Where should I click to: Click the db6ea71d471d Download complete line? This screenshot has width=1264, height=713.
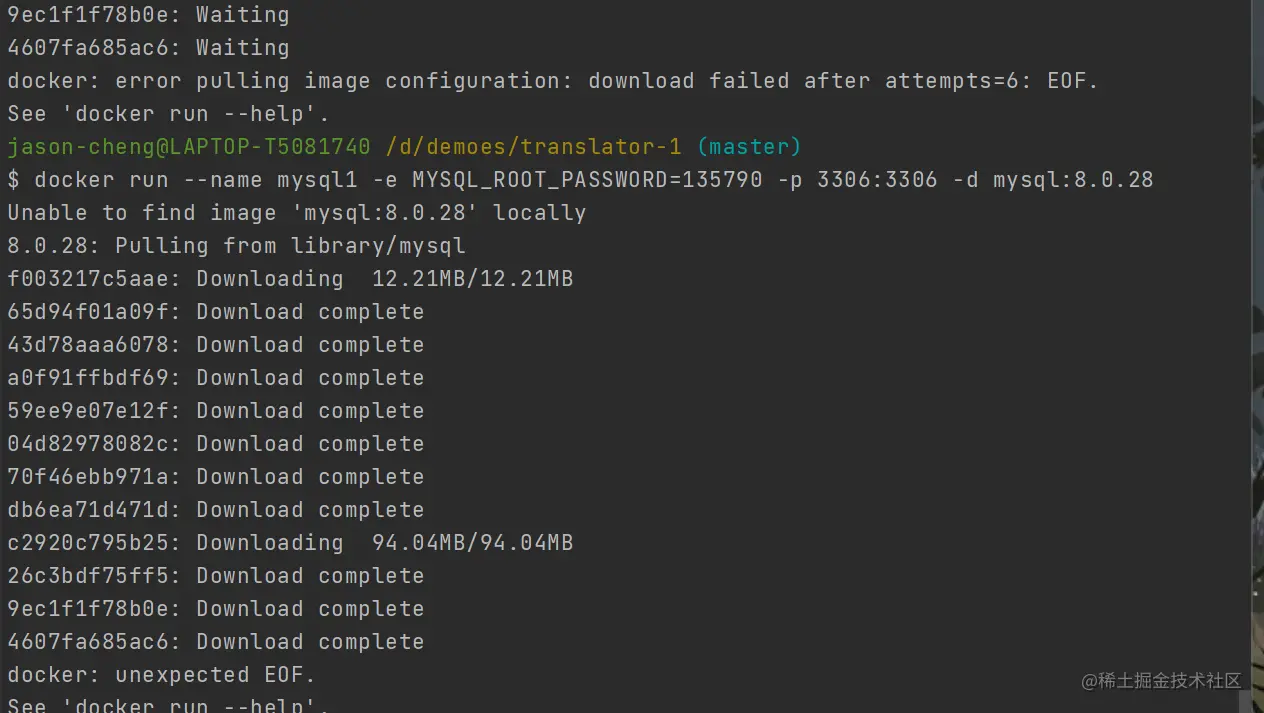pos(215,510)
